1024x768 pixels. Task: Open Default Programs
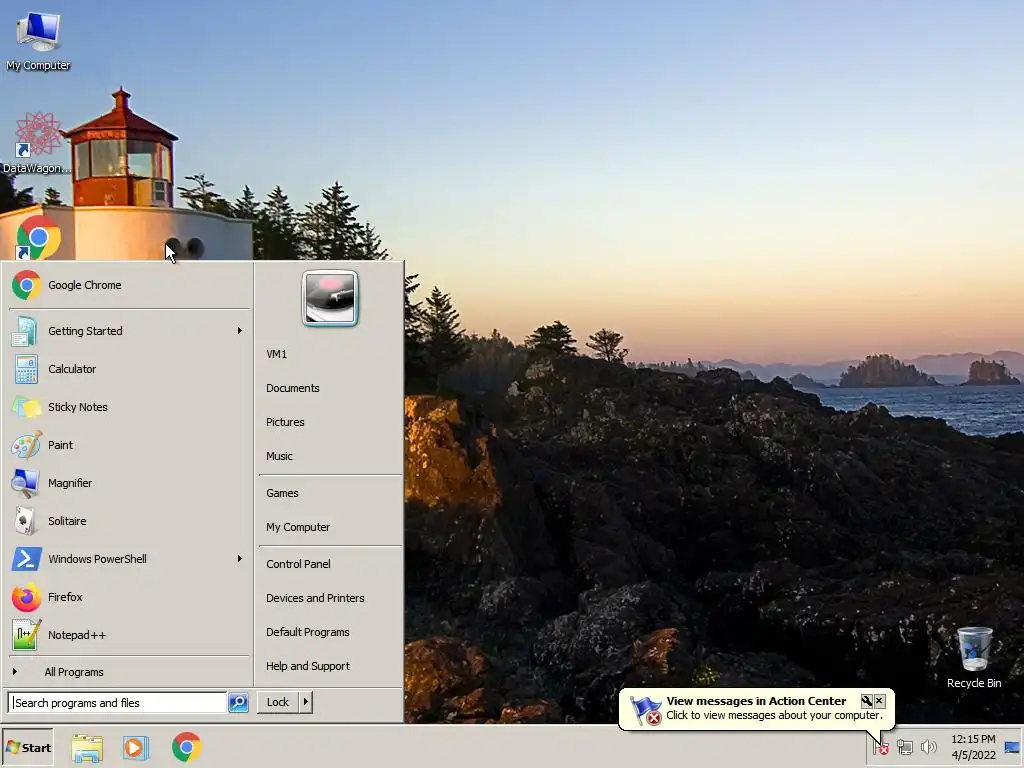pos(330,632)
